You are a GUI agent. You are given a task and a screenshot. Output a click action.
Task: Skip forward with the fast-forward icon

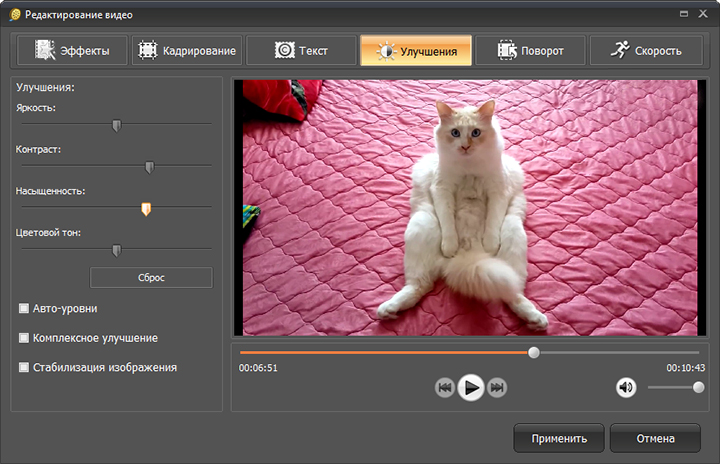pyautogui.click(x=497, y=388)
